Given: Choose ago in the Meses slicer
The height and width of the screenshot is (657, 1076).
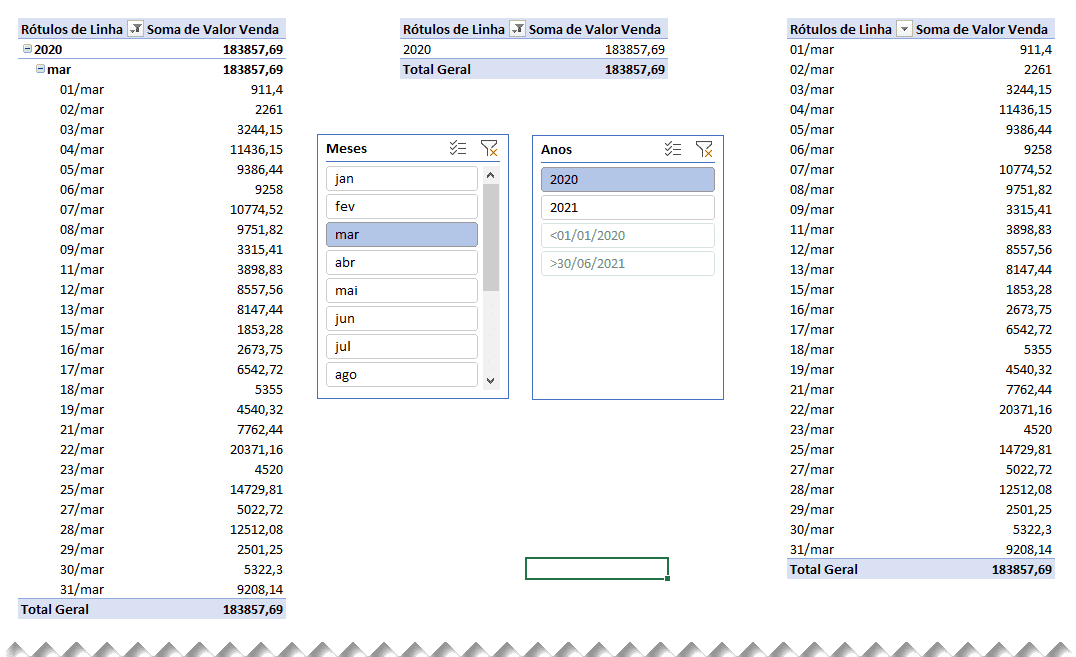Looking at the screenshot, I should tap(401, 375).
